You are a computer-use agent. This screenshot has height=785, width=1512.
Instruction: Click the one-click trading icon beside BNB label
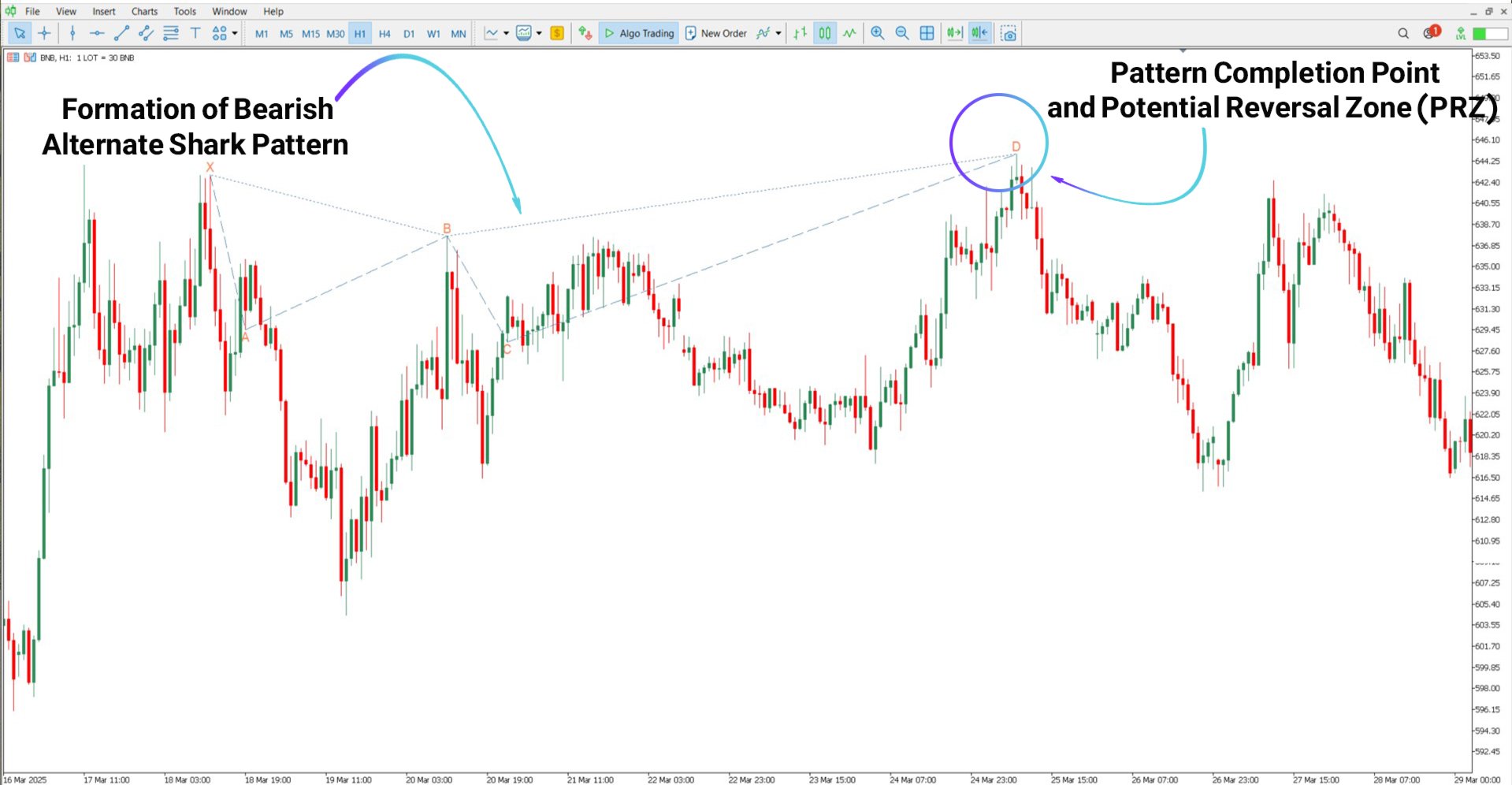click(30, 58)
